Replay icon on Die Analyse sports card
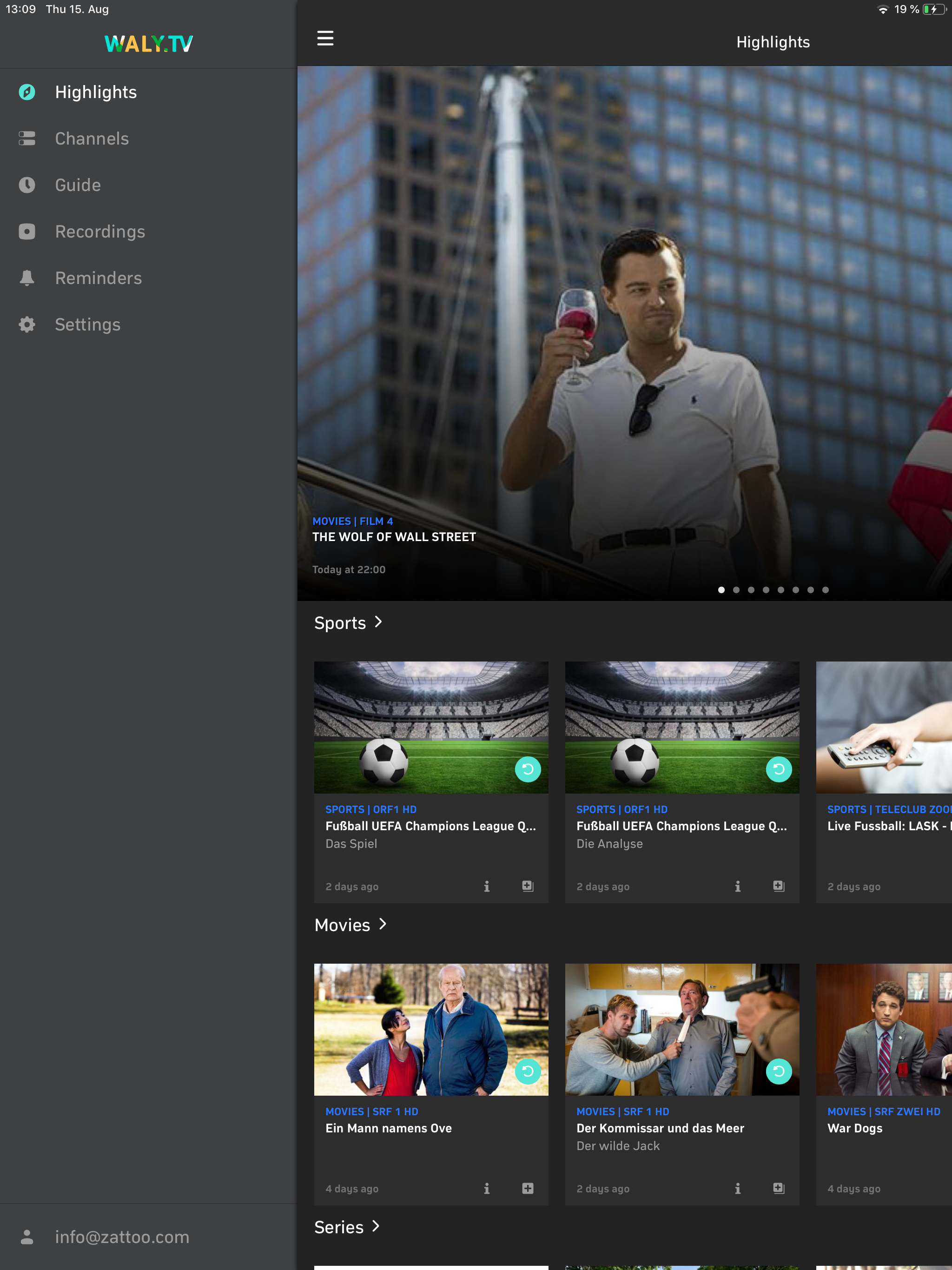This screenshot has height=1270, width=952. (x=779, y=769)
